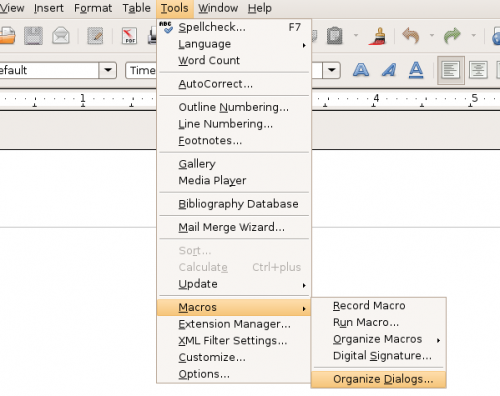
Task: Open AutoCorrect options entry
Action: (x=234, y=84)
